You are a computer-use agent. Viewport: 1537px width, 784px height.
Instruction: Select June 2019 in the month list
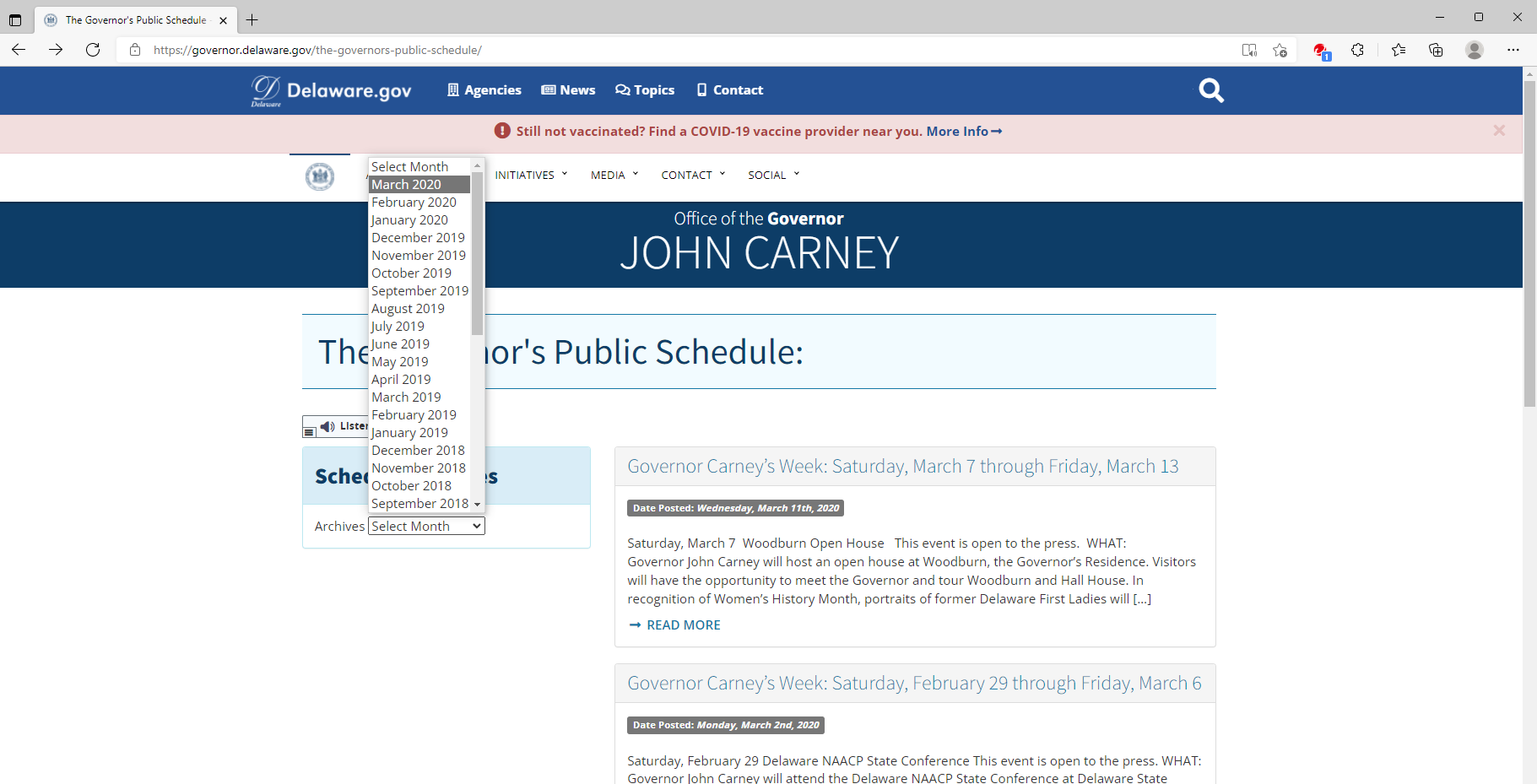(x=419, y=343)
